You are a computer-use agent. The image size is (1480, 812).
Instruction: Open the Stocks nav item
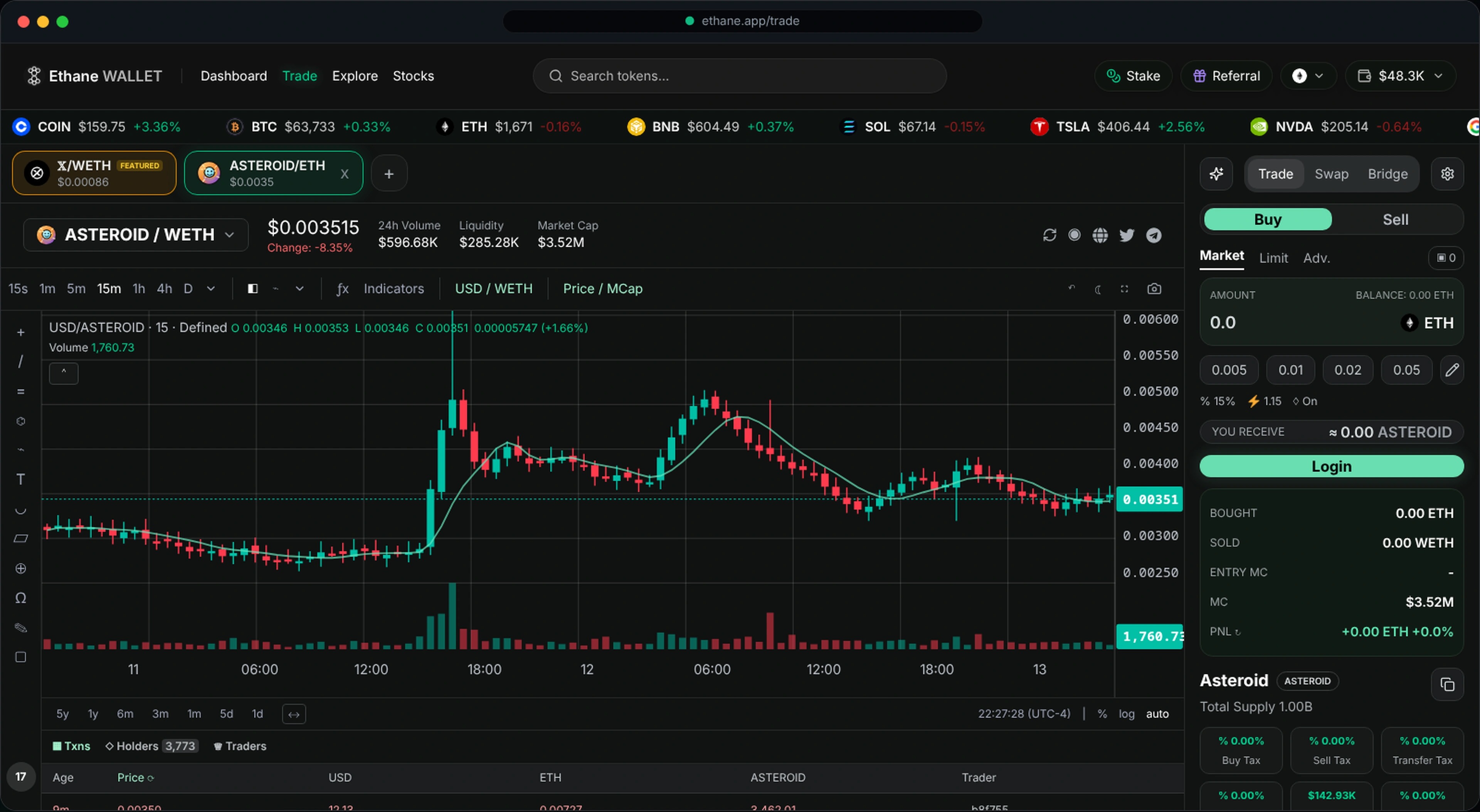[413, 76]
